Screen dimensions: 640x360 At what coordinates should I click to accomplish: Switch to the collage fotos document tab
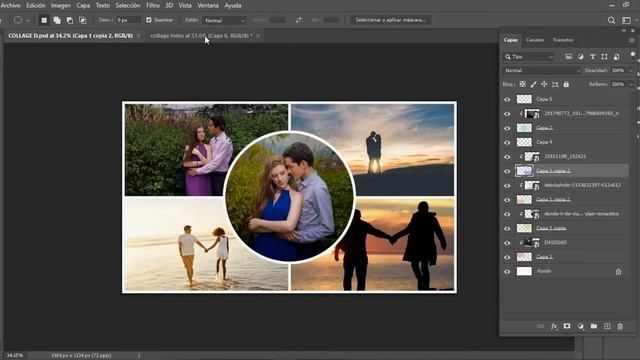tap(201, 36)
